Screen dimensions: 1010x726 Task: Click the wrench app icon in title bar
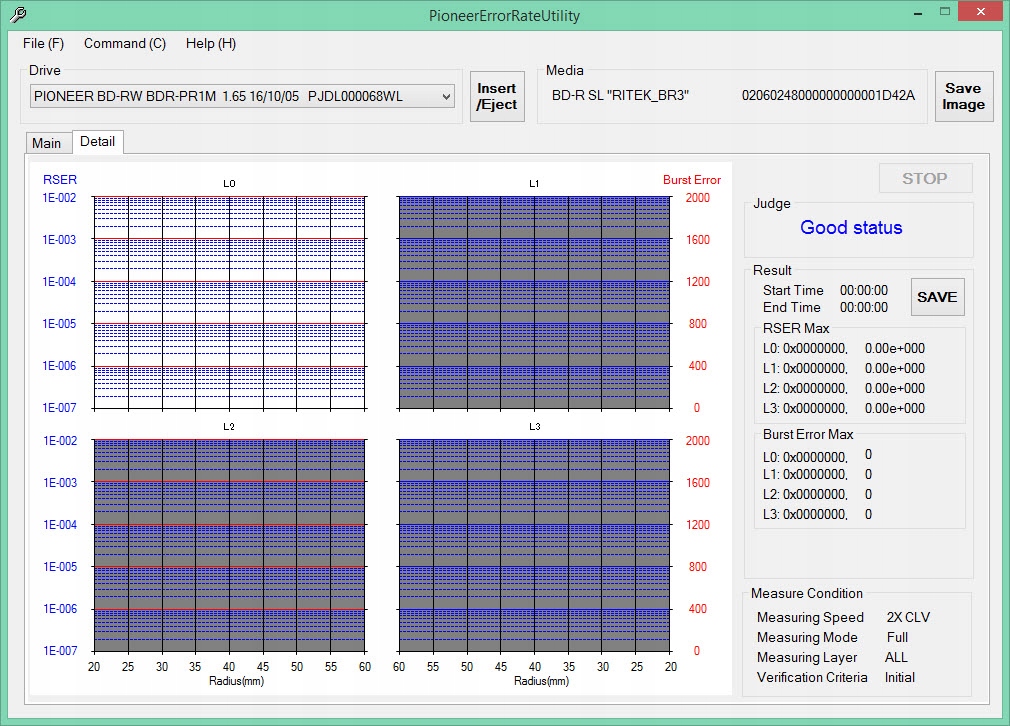pos(17,15)
